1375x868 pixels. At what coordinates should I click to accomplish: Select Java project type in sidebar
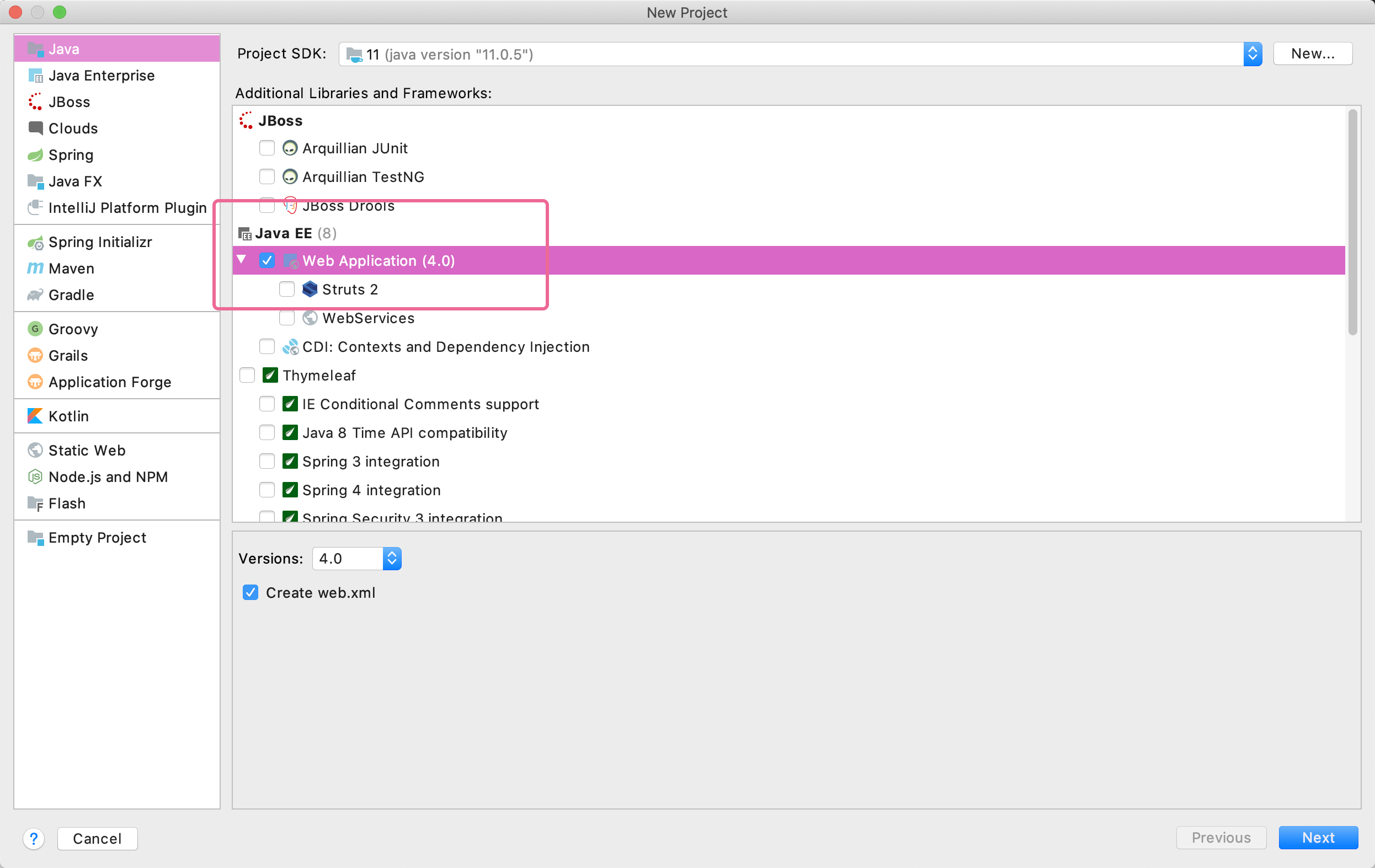(x=117, y=49)
